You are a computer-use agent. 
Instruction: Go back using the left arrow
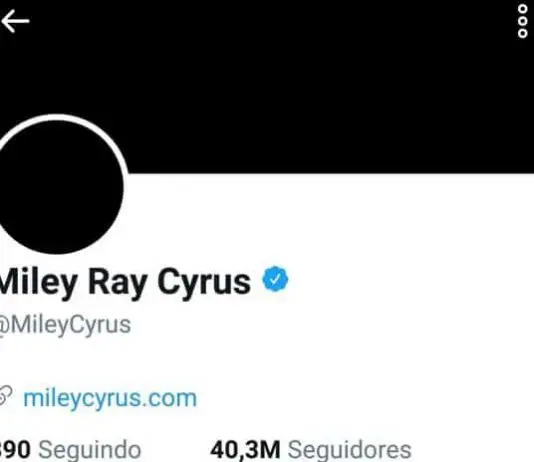(15, 21)
